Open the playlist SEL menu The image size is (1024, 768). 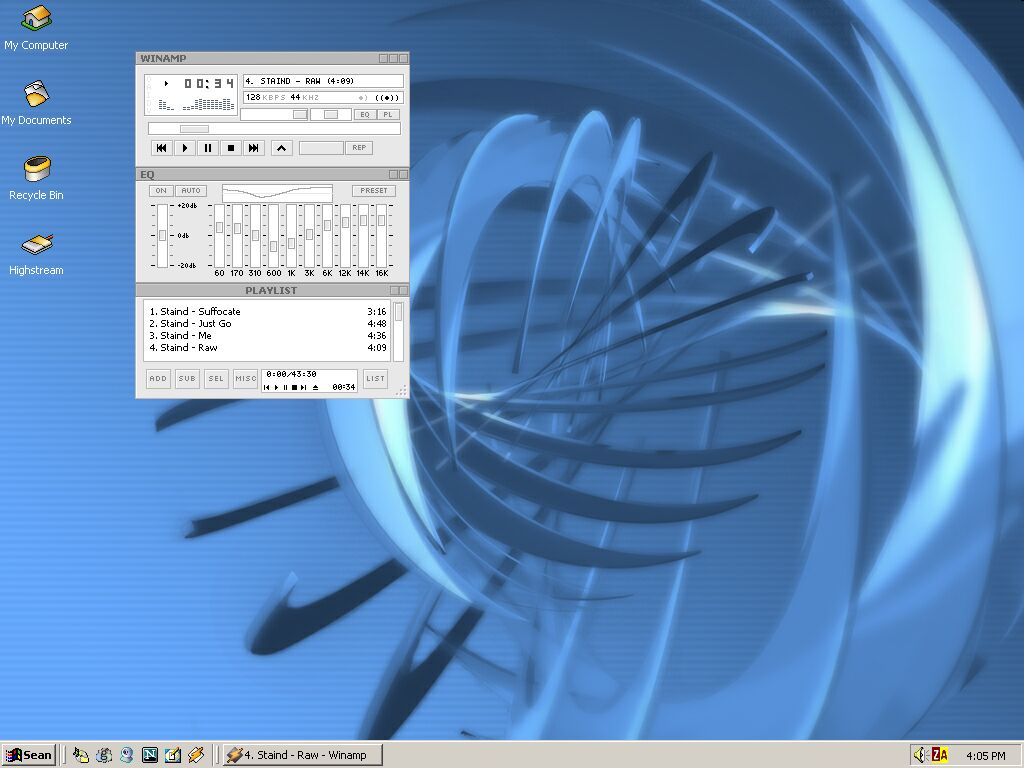(216, 379)
